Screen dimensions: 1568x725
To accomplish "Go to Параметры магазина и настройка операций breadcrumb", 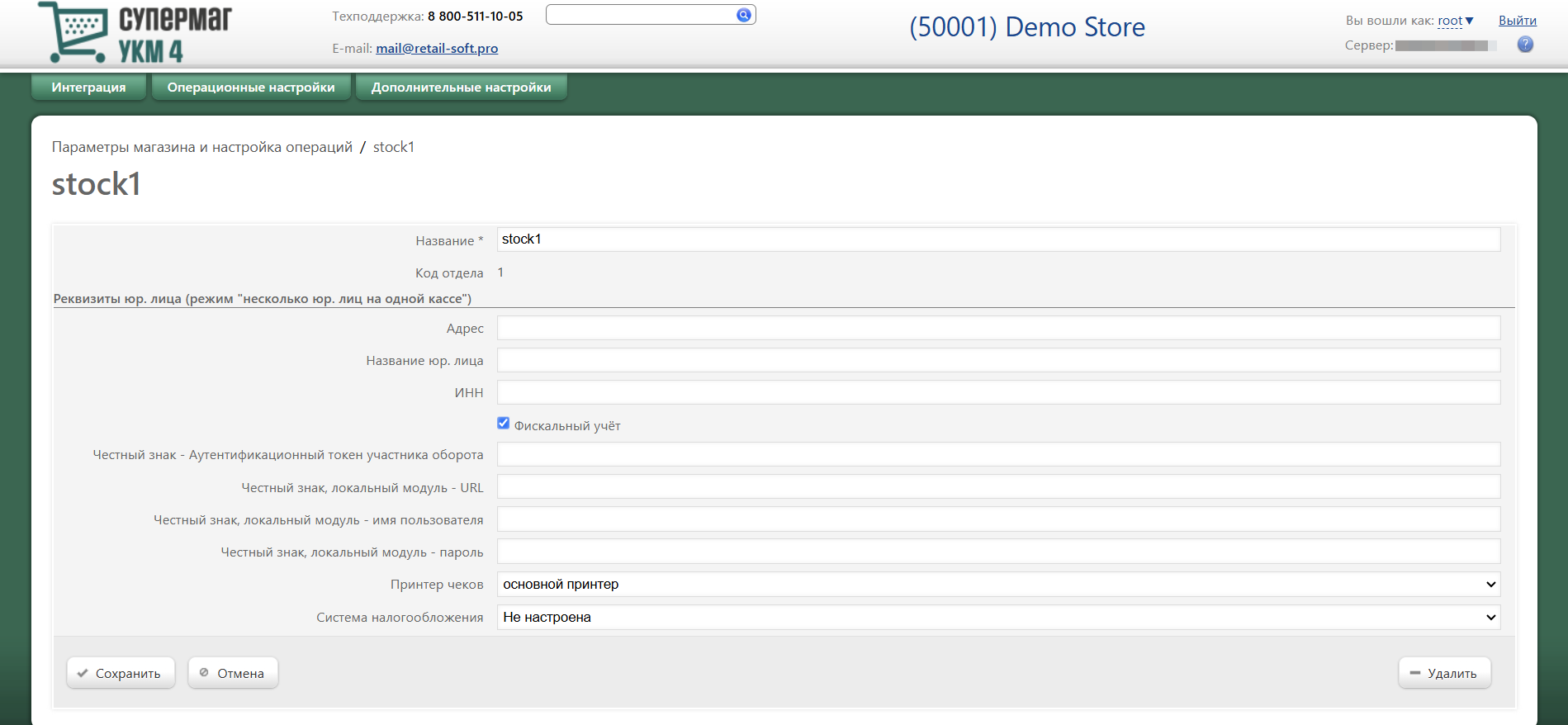I will click(x=201, y=147).
